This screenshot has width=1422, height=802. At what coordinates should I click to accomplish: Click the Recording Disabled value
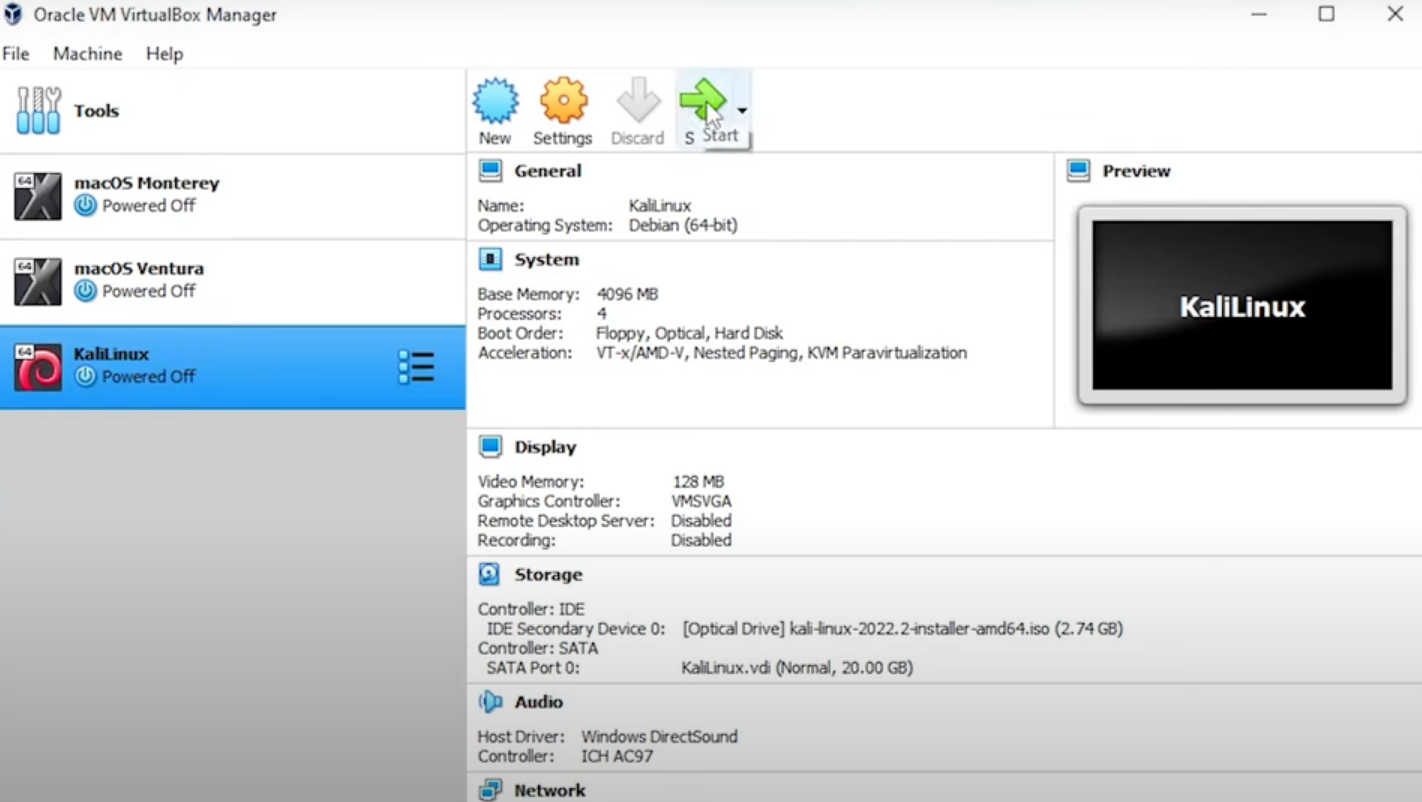pos(701,540)
